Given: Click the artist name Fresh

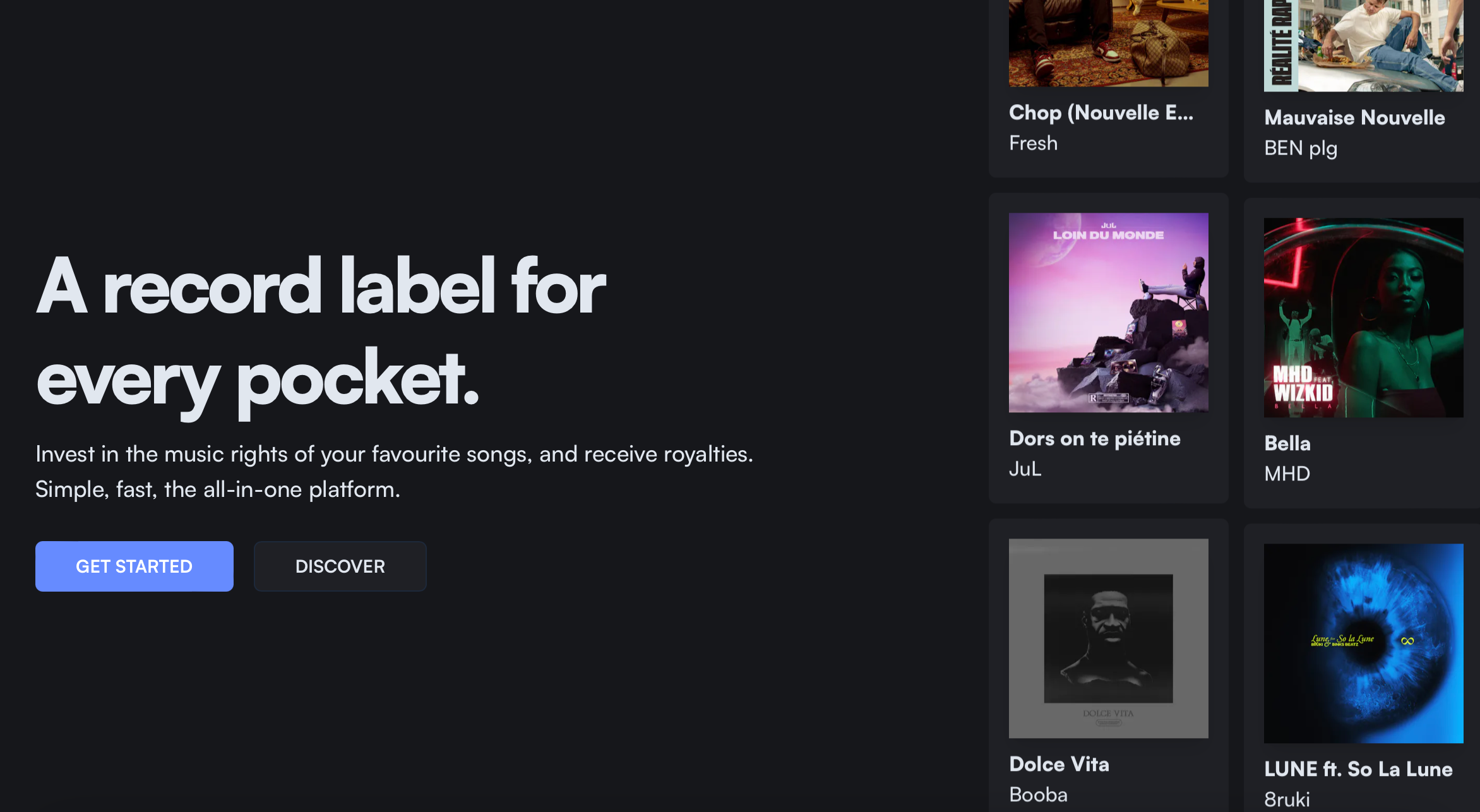Looking at the screenshot, I should [x=1033, y=143].
